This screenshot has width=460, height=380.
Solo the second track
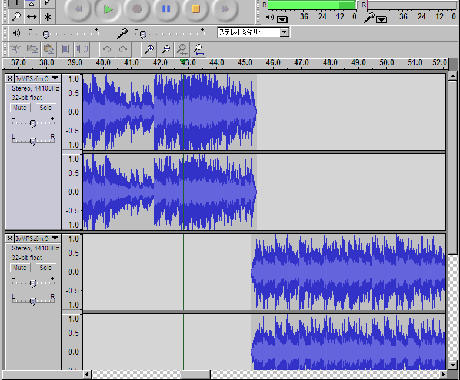[45, 267]
